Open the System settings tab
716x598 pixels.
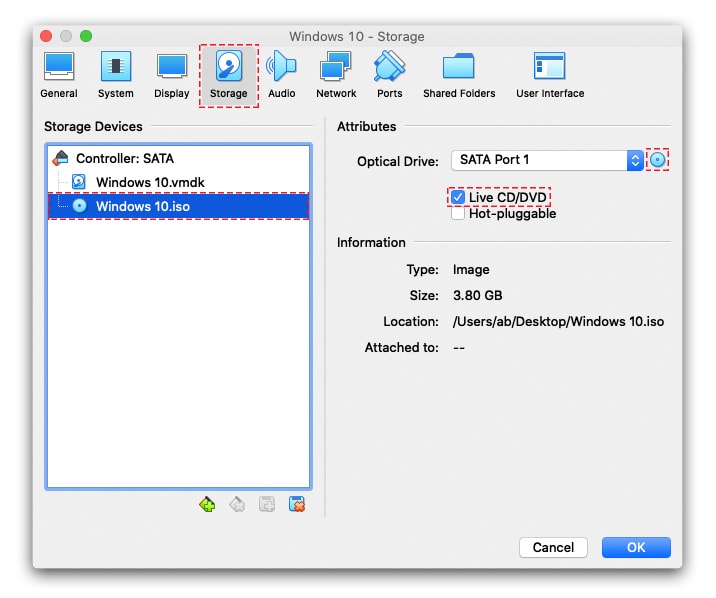click(116, 75)
